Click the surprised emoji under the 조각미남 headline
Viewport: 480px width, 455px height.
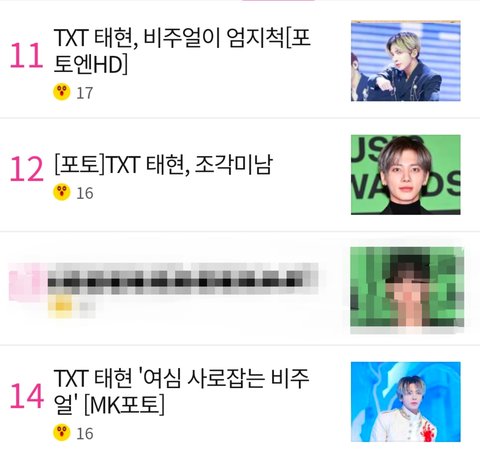tap(62, 192)
